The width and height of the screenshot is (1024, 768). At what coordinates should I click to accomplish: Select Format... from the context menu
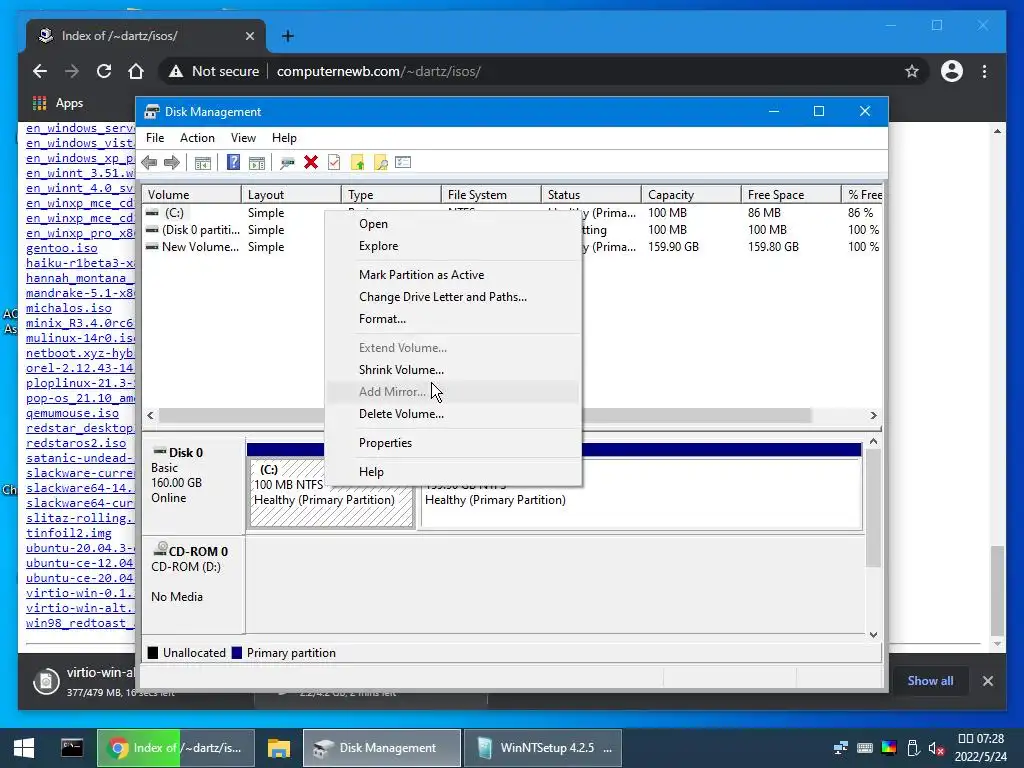452,319
